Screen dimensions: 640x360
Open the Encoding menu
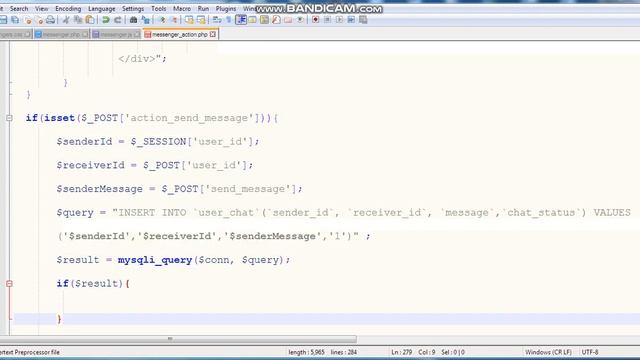[x=68, y=9]
